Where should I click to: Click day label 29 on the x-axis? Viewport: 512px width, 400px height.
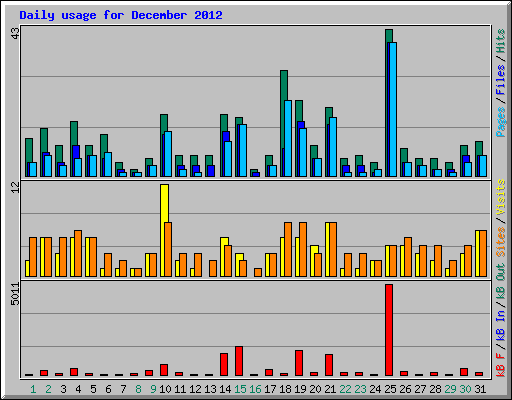point(450,389)
